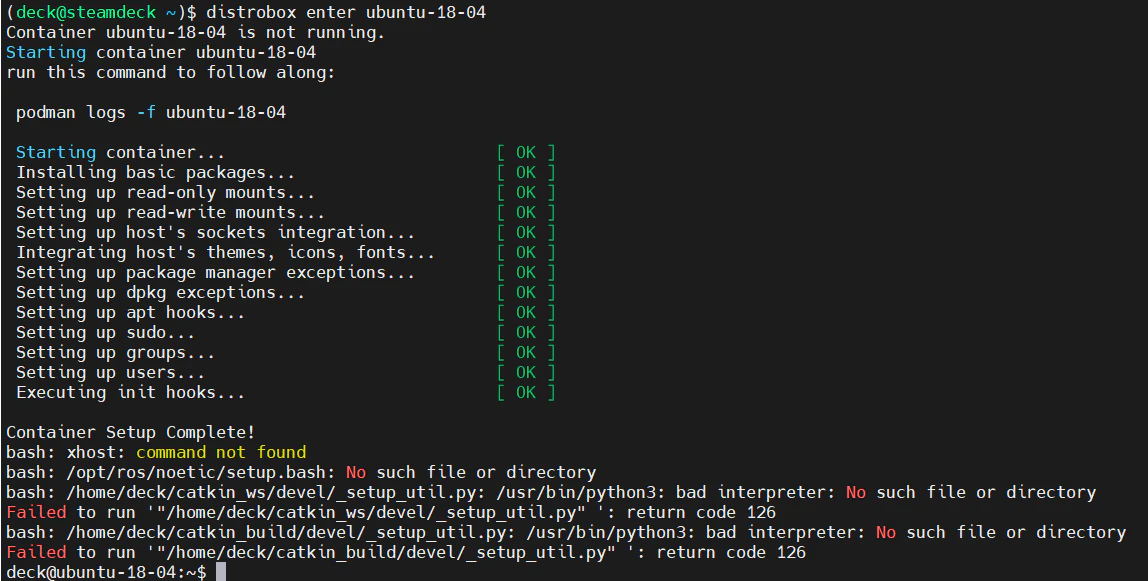Click the 'Setting up apt hooks...' line
The width and height of the screenshot is (1148, 581).
click(x=130, y=312)
